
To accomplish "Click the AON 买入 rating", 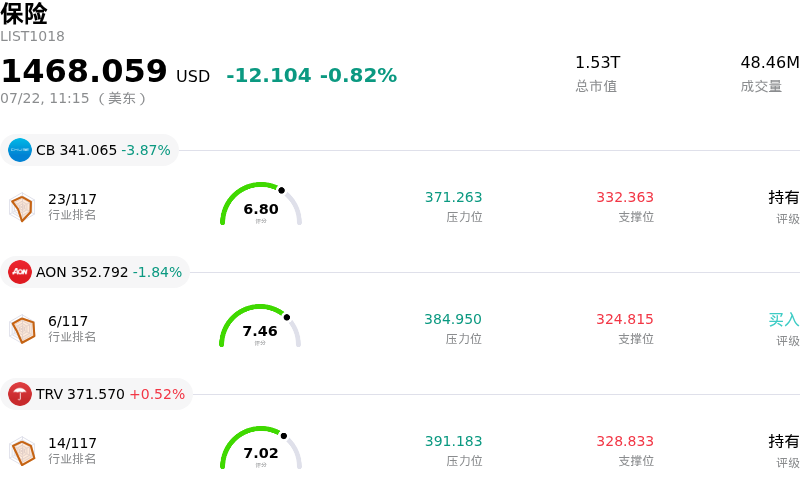I will pos(784,320).
